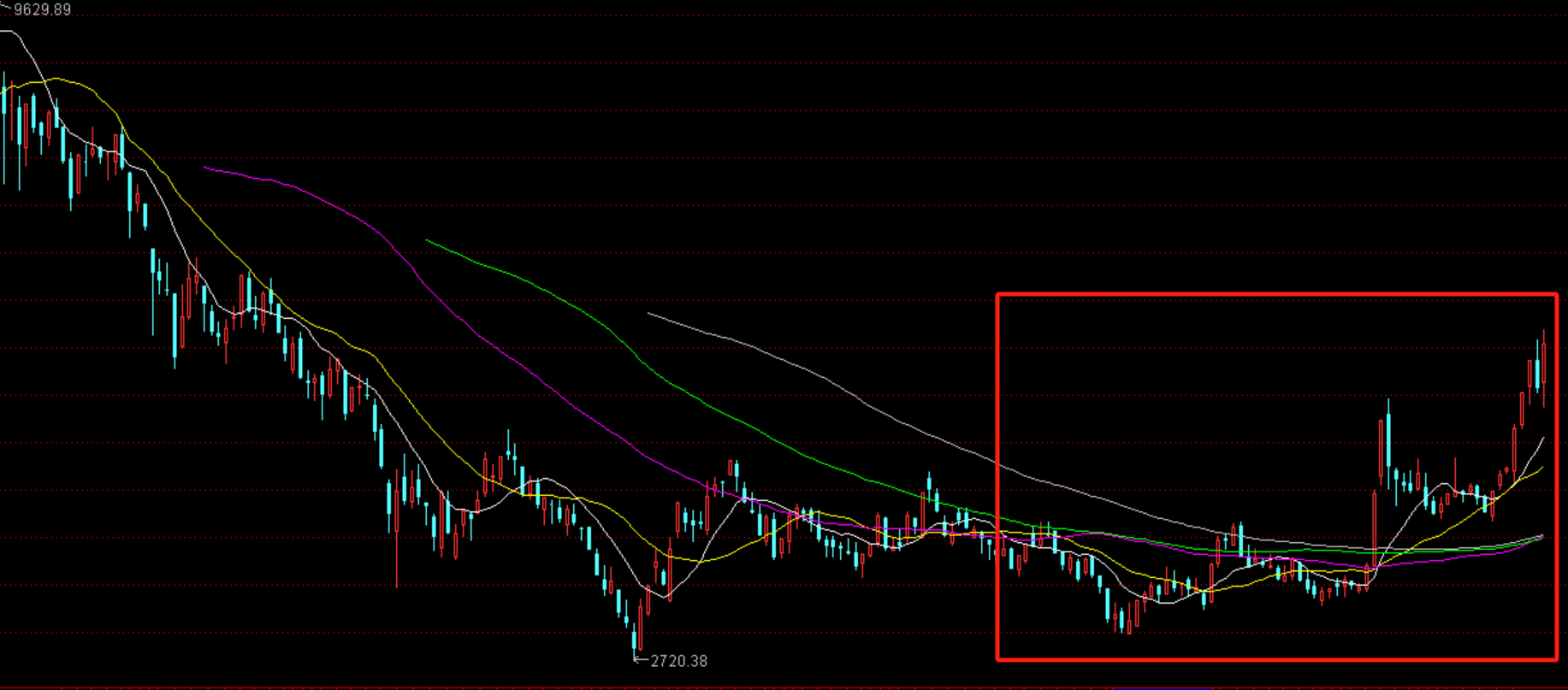Select the arrow marker beside 9629.89
The height and width of the screenshot is (690, 1568).
tap(7, 8)
